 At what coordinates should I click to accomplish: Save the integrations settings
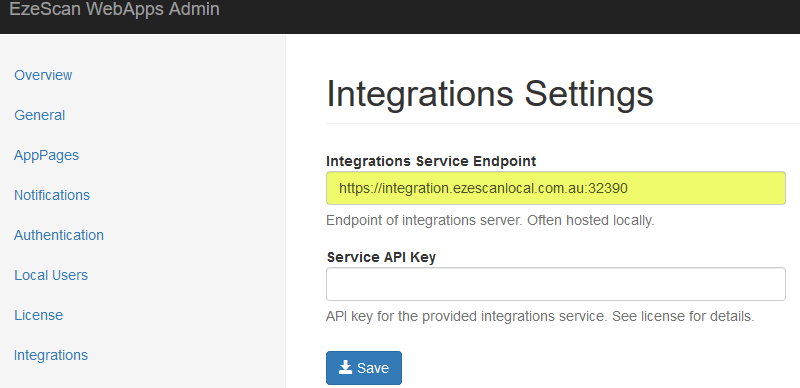click(x=364, y=368)
